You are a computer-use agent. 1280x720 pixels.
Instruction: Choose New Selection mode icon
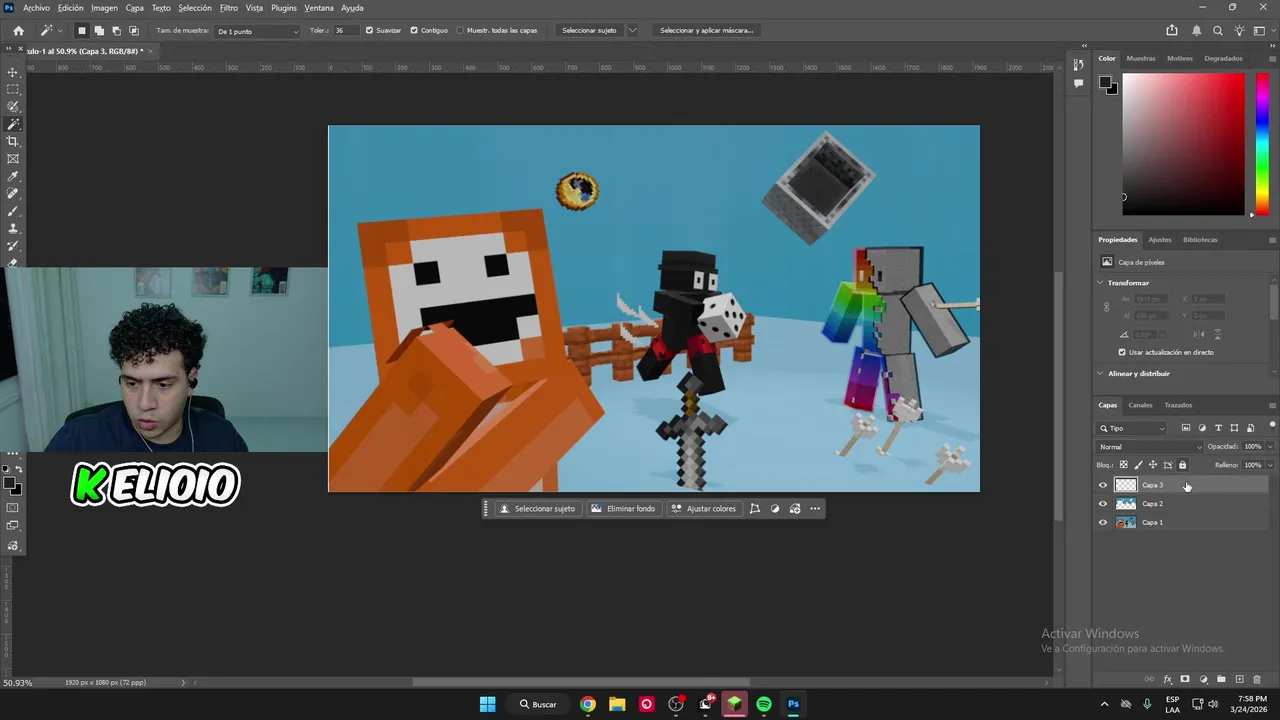[x=82, y=31]
